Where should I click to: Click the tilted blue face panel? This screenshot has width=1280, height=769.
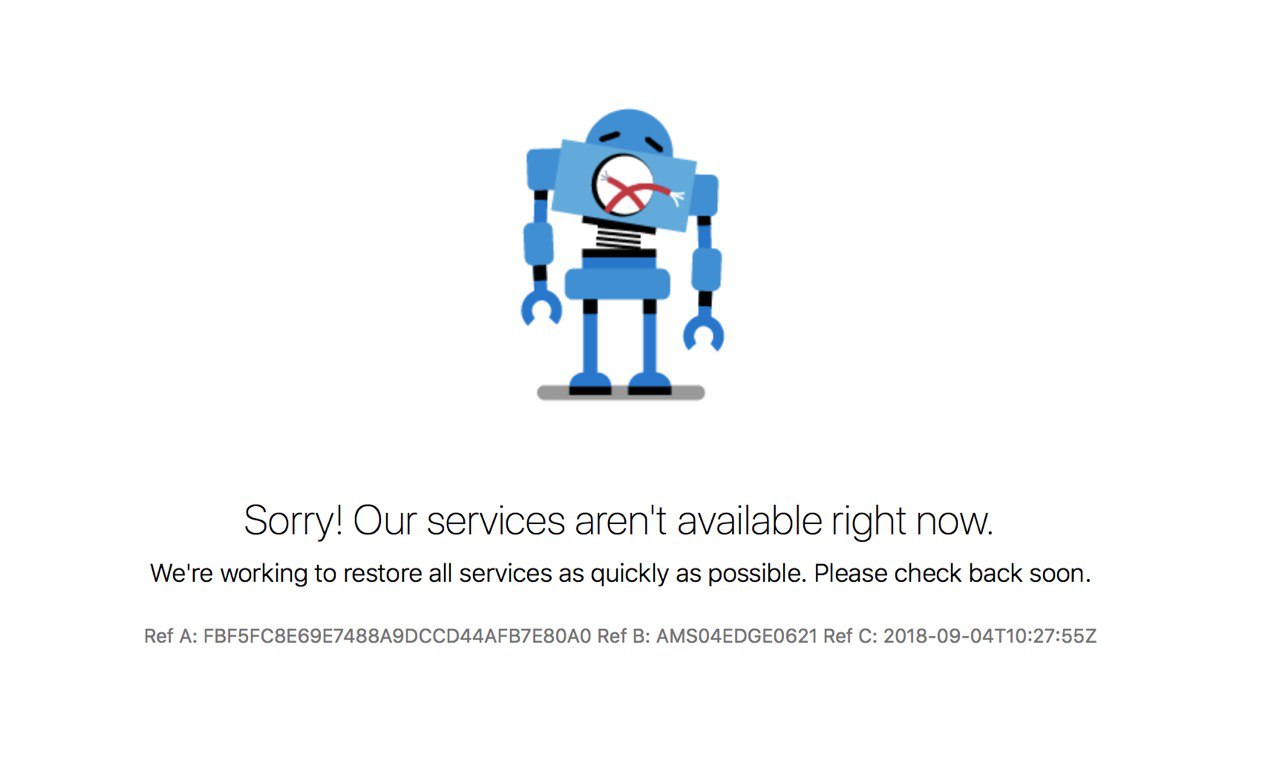(x=625, y=185)
